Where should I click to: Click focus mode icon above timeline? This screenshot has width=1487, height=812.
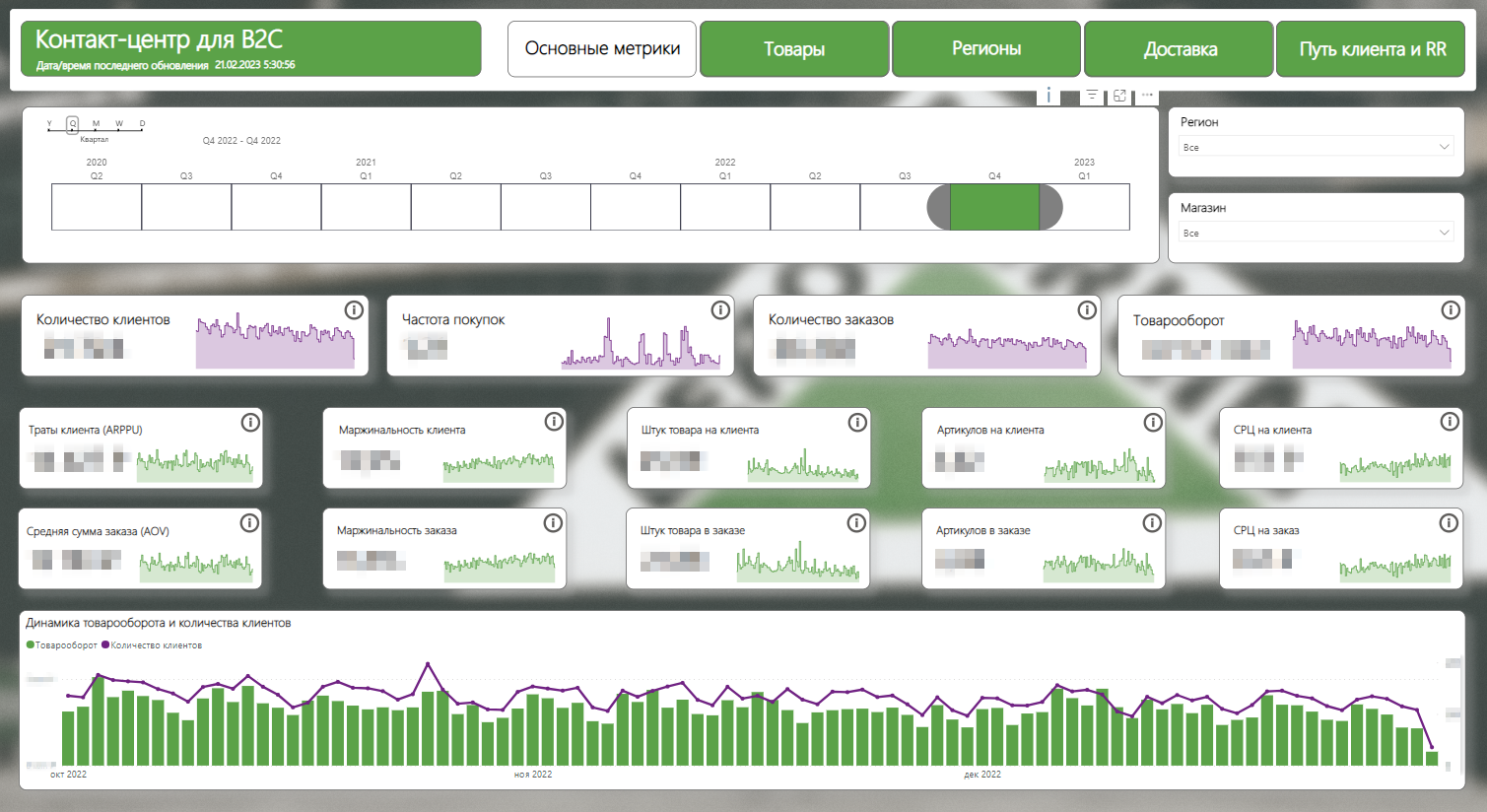click(x=1119, y=96)
